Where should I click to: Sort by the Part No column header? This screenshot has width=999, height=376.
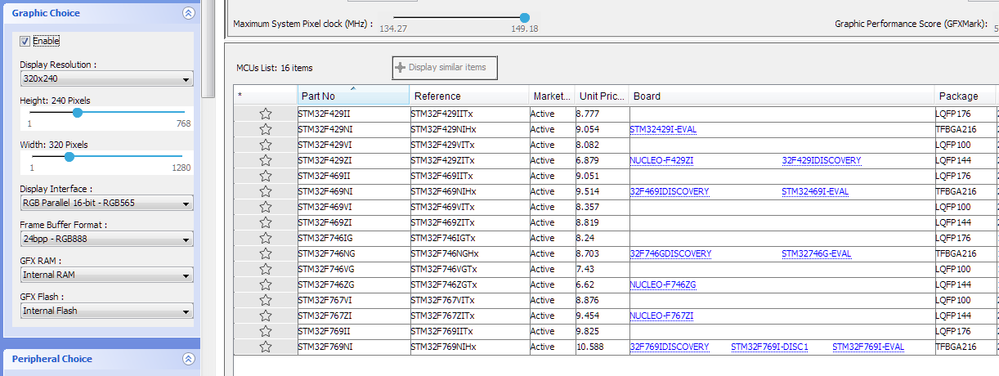coord(353,96)
